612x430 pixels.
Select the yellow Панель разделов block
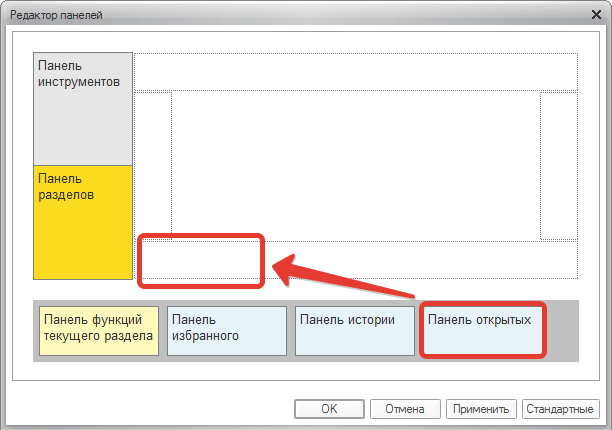pos(83,222)
